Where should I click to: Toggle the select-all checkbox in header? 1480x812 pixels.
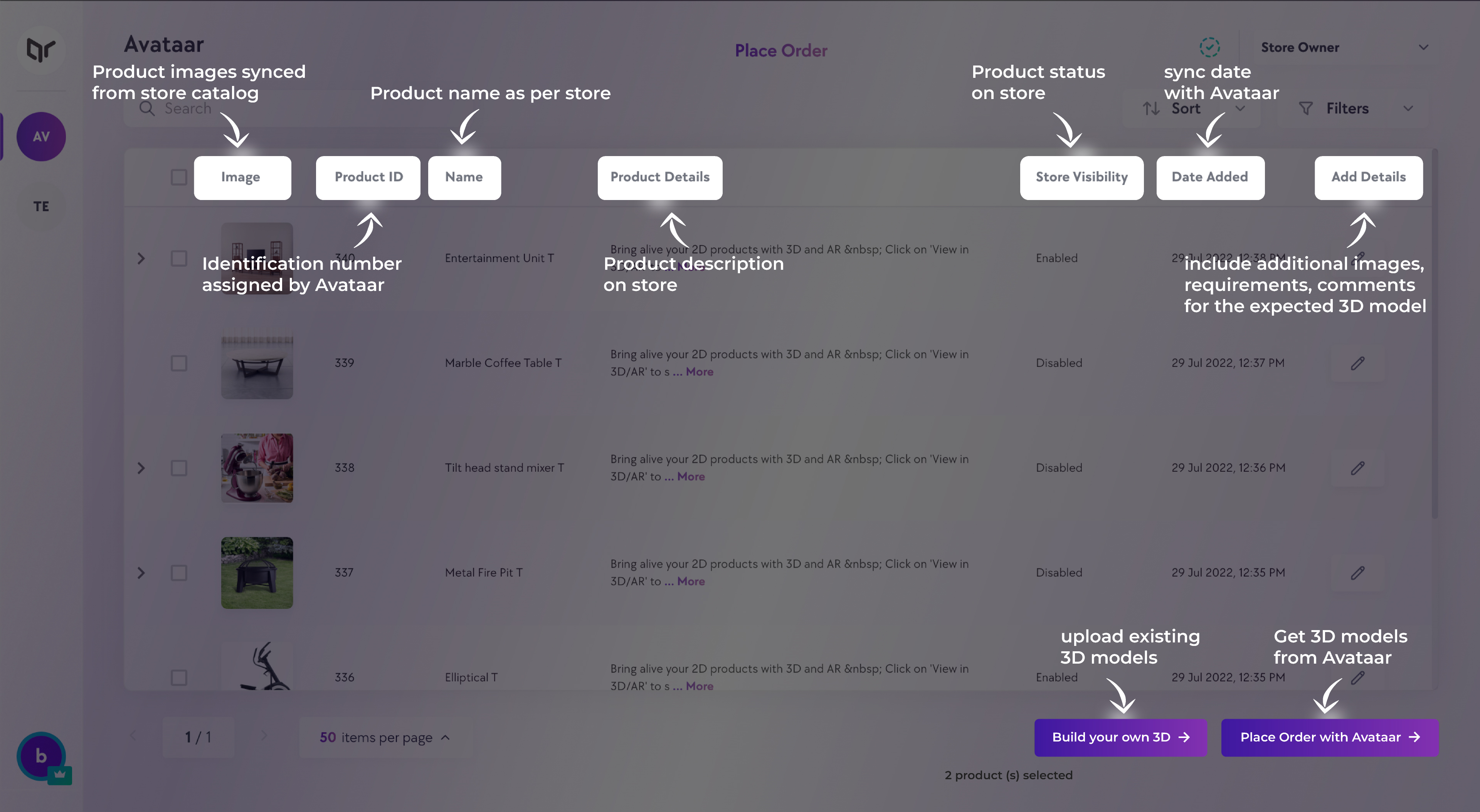[179, 177]
